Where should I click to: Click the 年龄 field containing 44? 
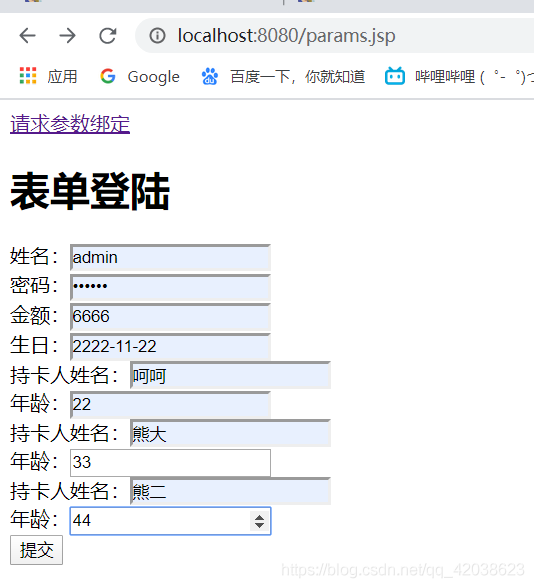[x=170, y=521]
